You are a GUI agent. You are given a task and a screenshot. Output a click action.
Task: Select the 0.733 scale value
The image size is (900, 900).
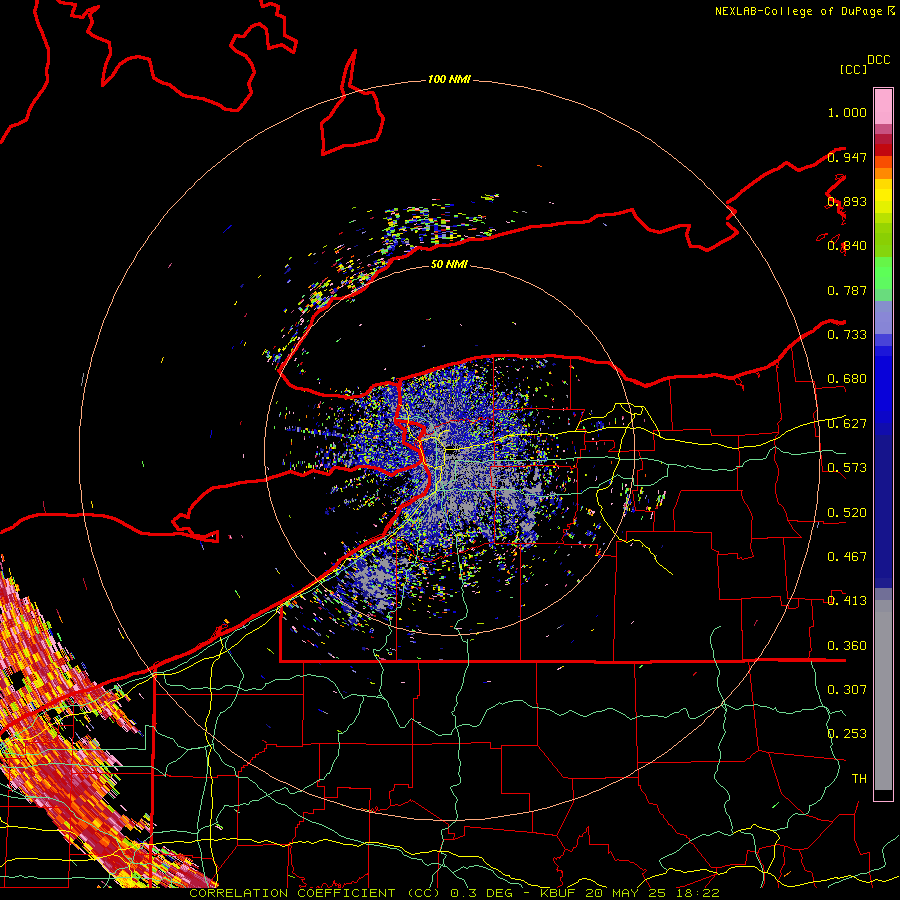[x=847, y=335]
